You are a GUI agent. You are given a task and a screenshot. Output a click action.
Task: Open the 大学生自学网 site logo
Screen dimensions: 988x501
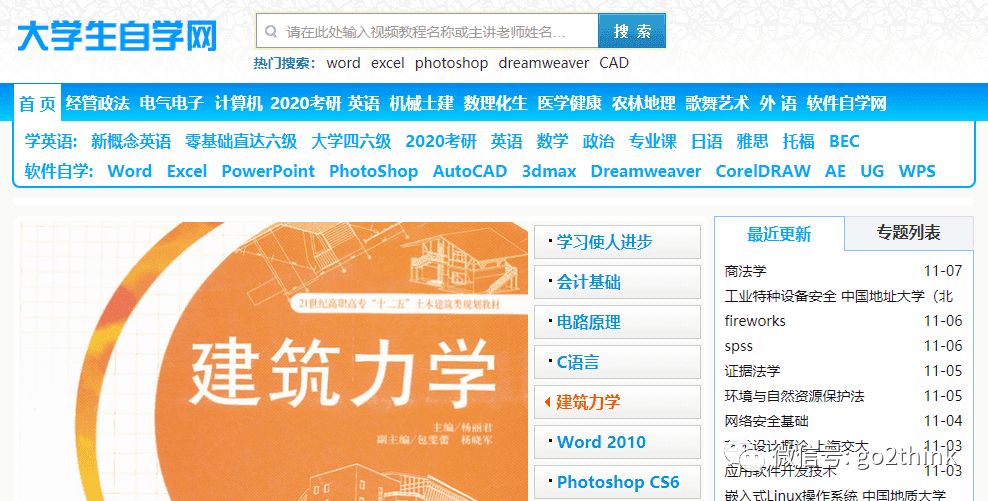[117, 35]
